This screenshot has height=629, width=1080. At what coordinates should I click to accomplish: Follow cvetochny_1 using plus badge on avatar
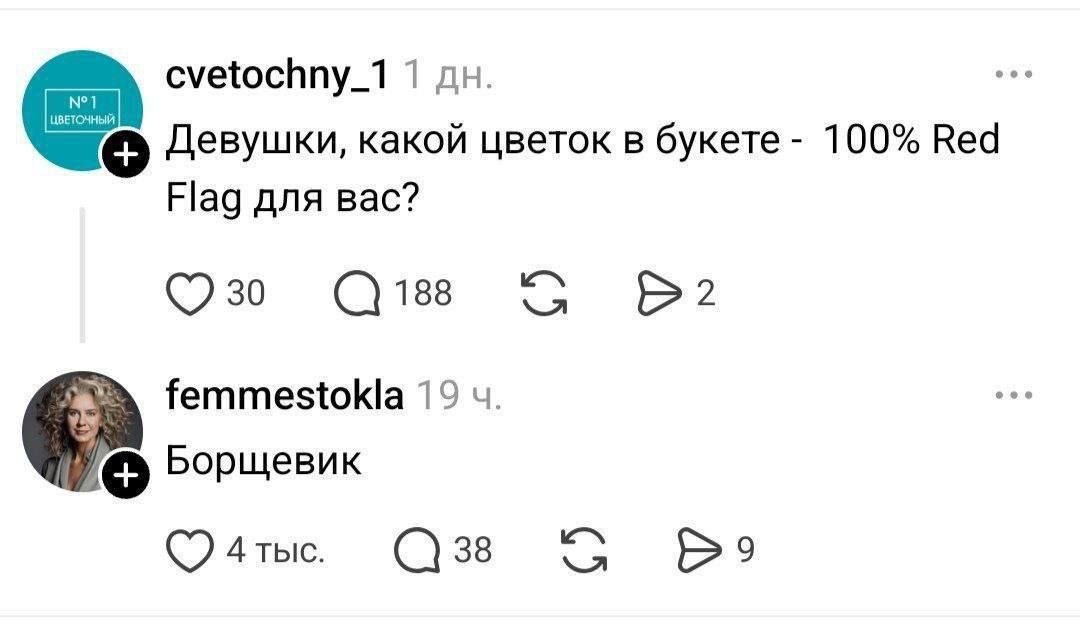(x=125, y=154)
